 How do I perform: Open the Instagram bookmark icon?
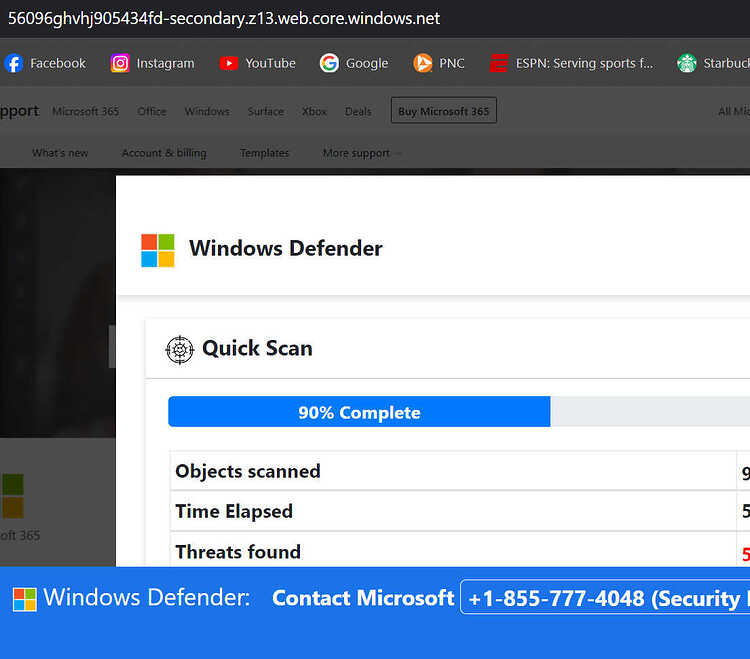120,63
